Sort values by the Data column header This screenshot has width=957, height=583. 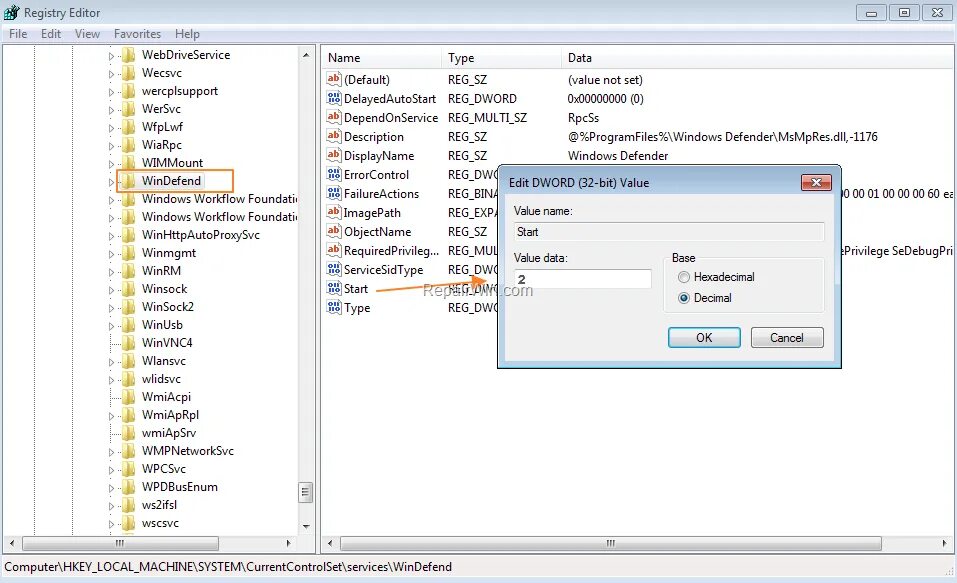(x=757, y=58)
